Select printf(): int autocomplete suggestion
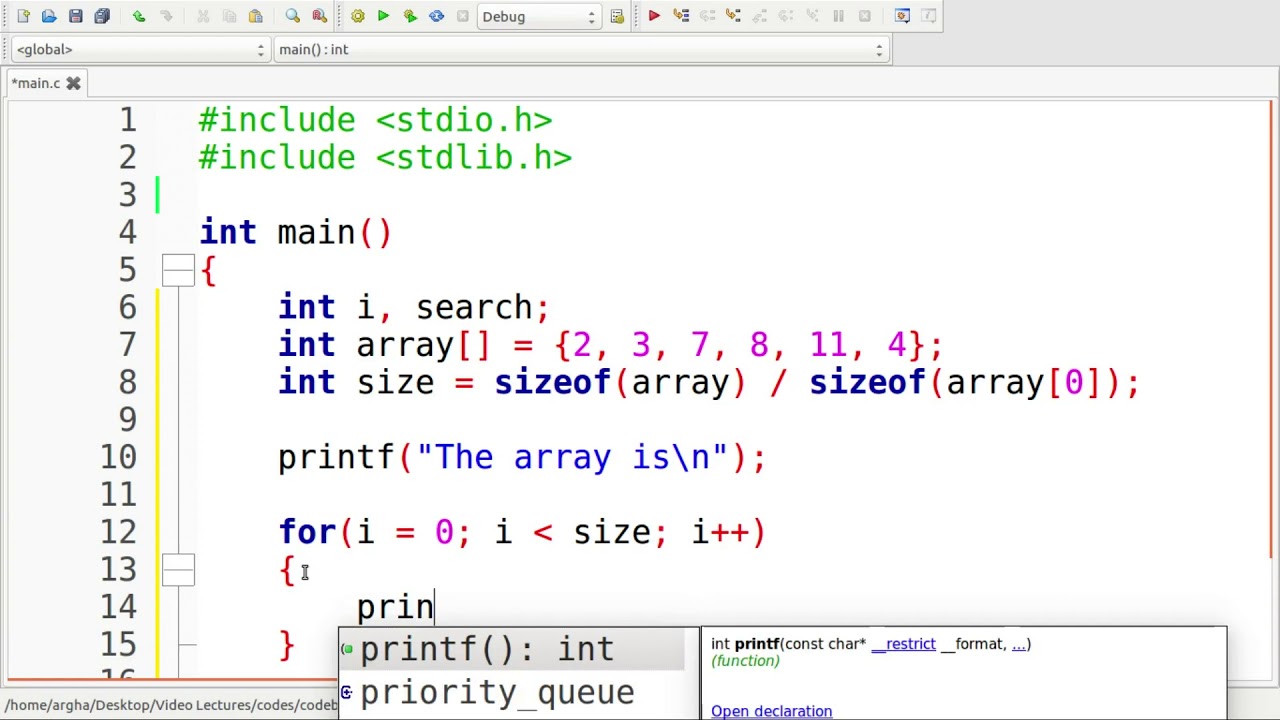 tap(512, 649)
